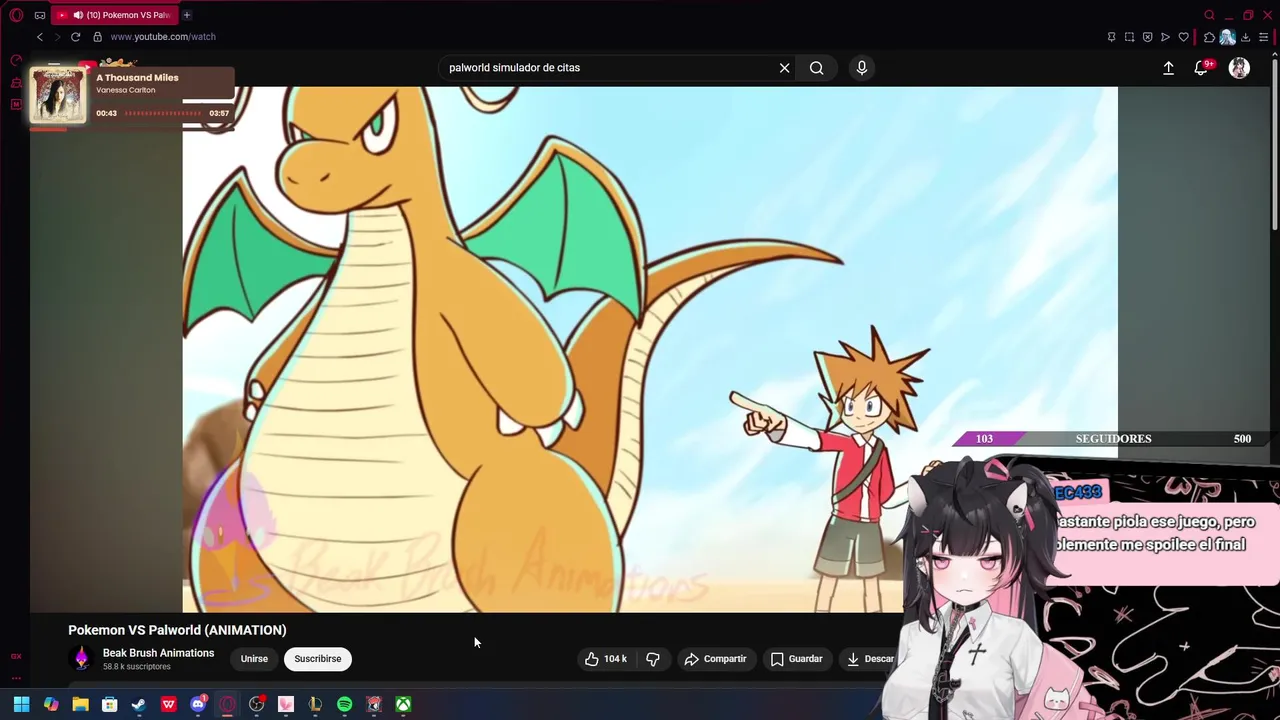Go back with the browser back arrow

pos(40,37)
